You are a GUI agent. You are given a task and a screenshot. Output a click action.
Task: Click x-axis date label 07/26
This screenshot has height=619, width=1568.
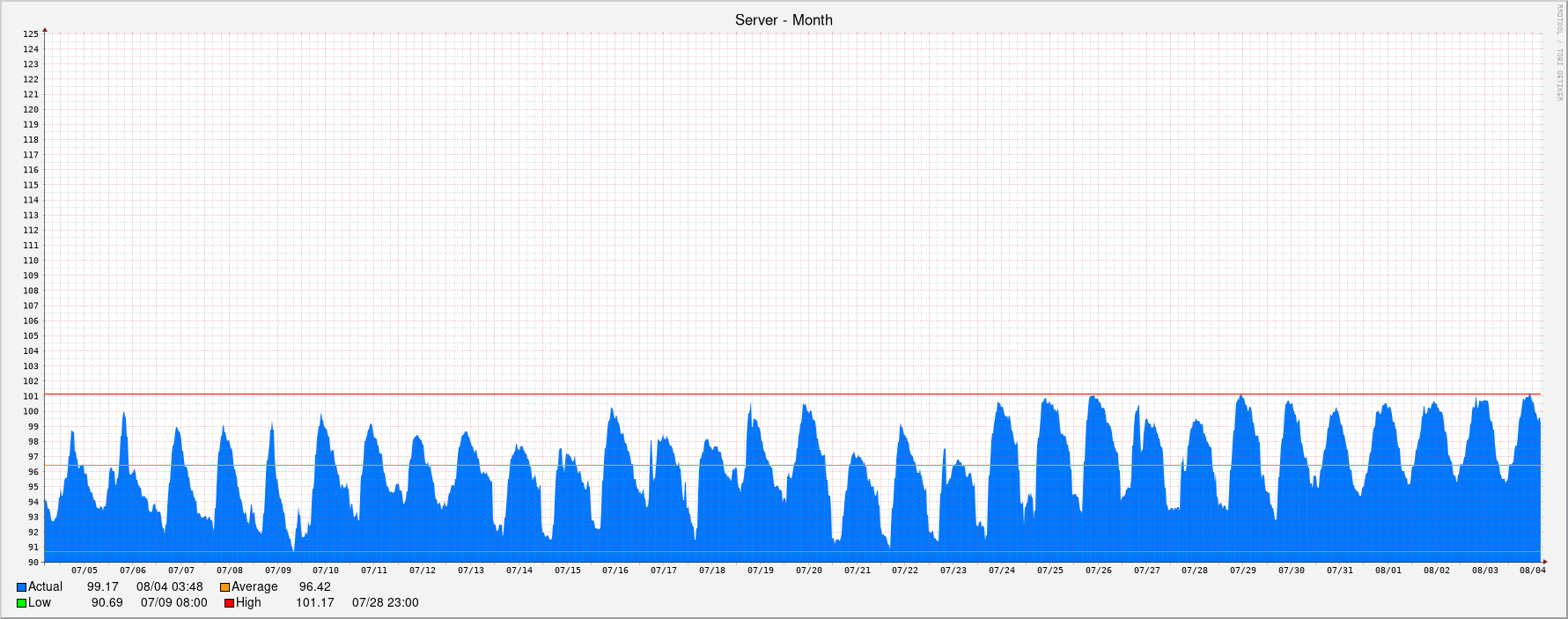[1099, 571]
